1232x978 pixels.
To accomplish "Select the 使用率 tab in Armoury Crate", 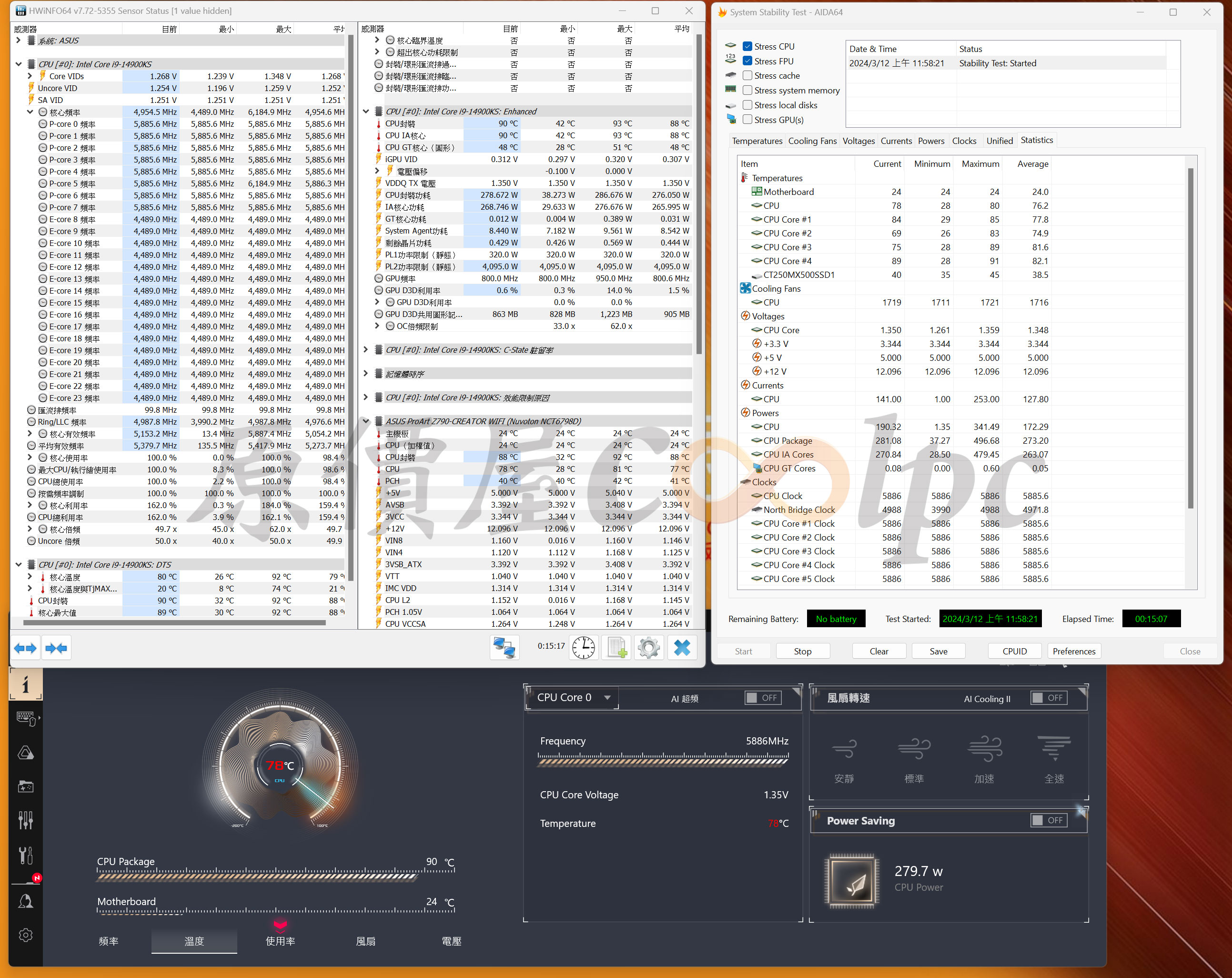I will coord(280,941).
